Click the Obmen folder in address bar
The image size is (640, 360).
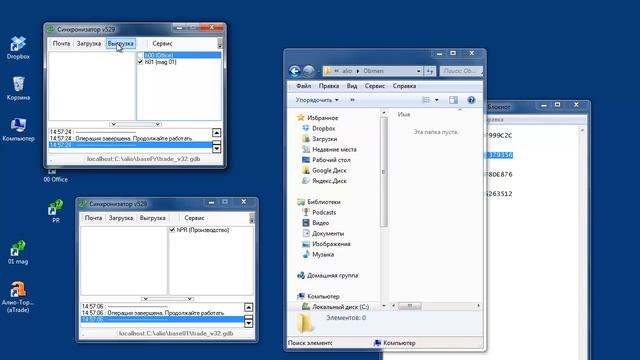(x=373, y=71)
